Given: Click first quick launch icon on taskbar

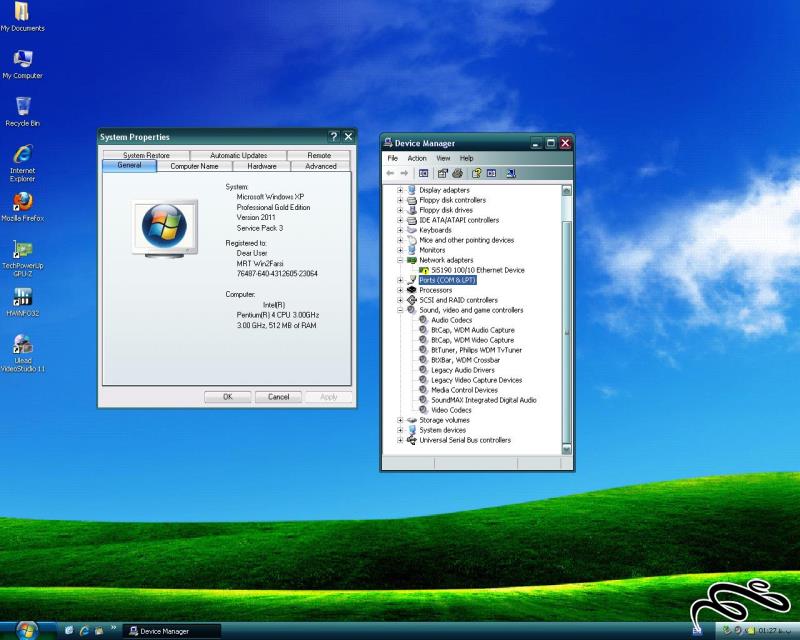Looking at the screenshot, I should pyautogui.click(x=69, y=631).
